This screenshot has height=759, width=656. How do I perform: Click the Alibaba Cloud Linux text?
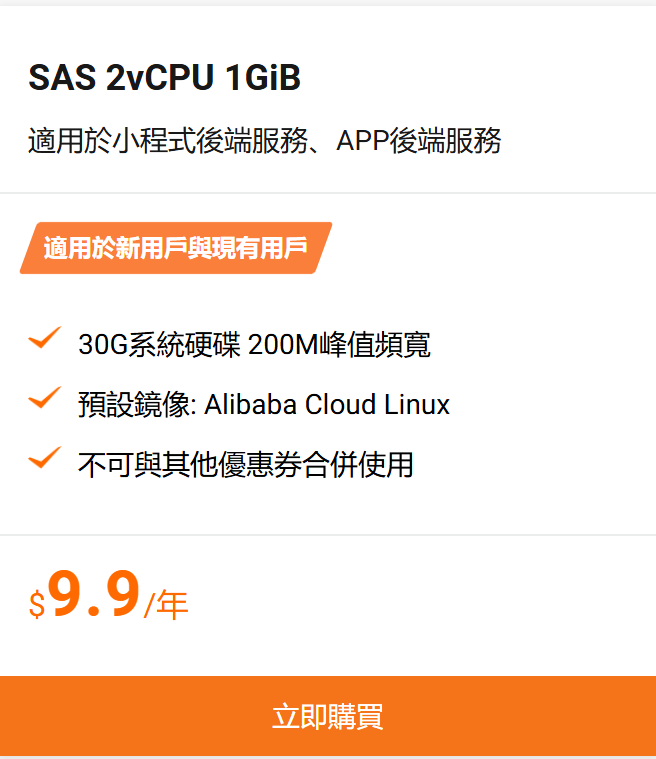tap(327, 405)
